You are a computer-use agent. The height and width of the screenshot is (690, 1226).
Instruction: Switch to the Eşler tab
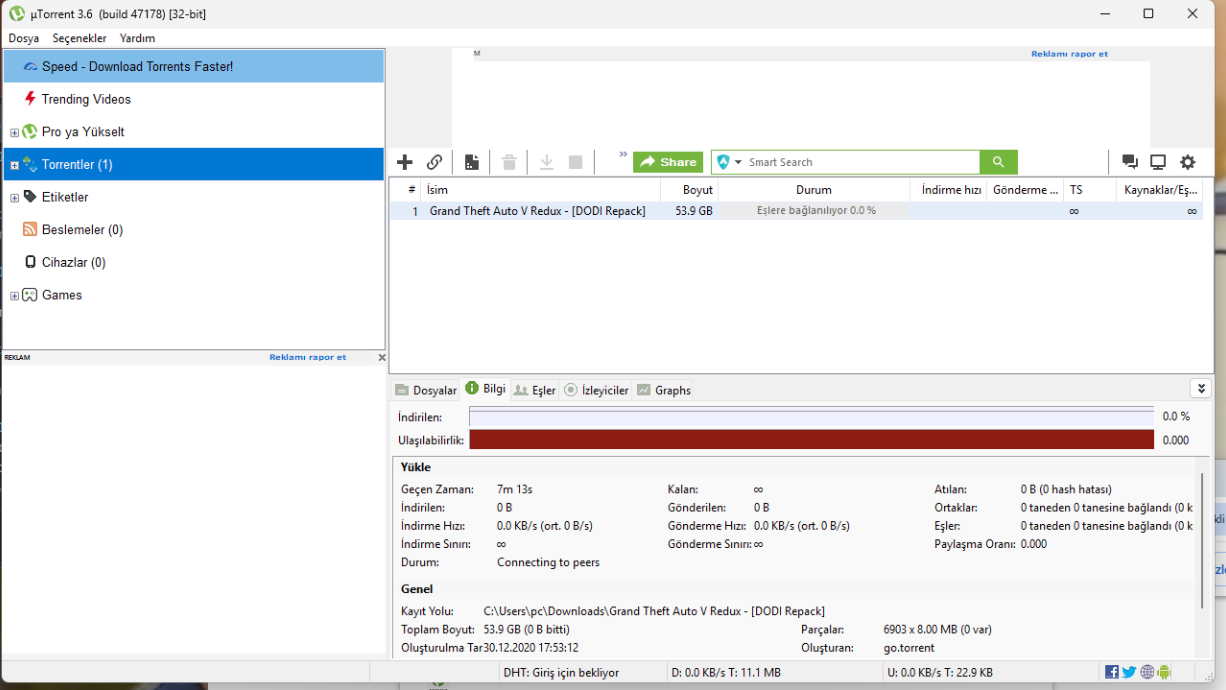(535, 390)
